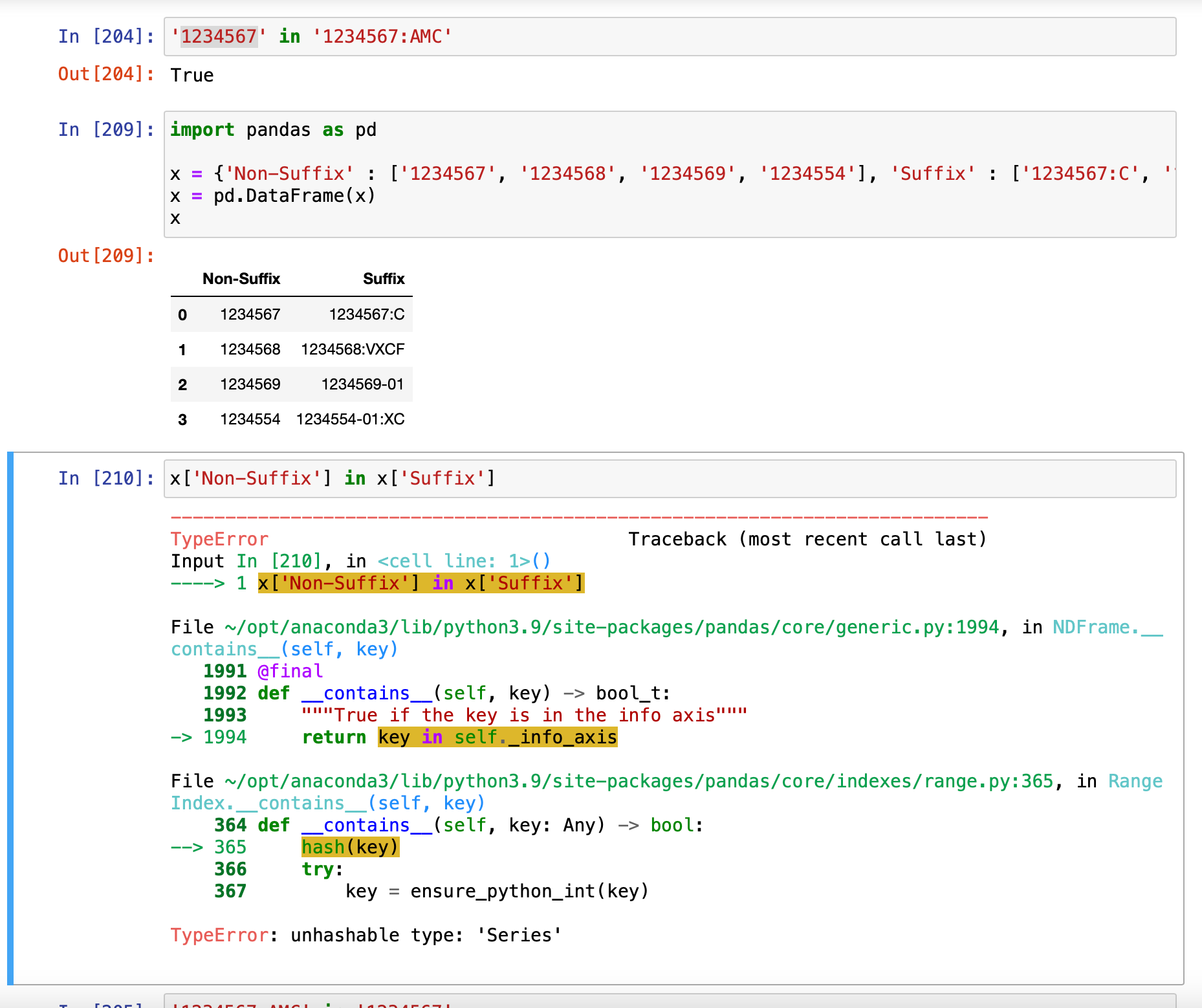Click the True output text
This screenshot has height=1008, width=1202.
pyautogui.click(x=192, y=75)
